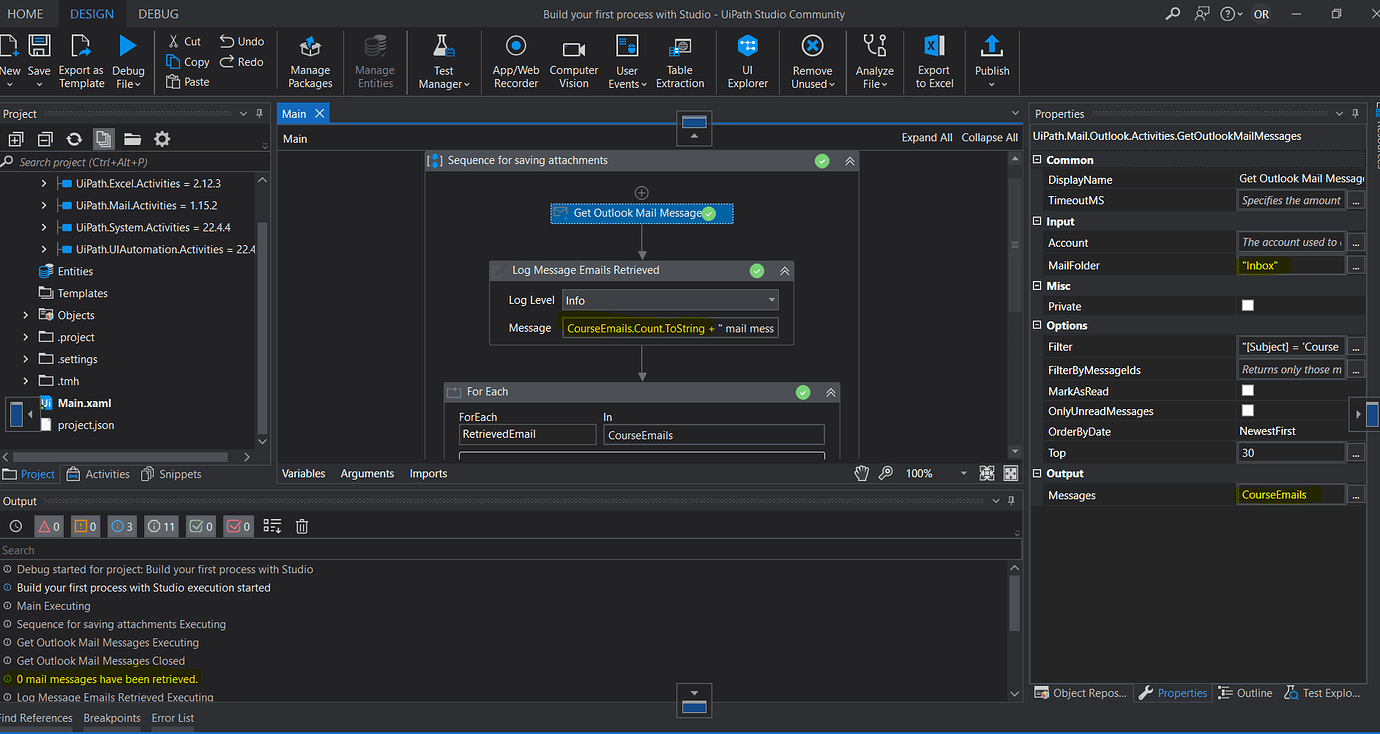
Task: Click the Publish icon in ribbon
Action: pos(991,61)
